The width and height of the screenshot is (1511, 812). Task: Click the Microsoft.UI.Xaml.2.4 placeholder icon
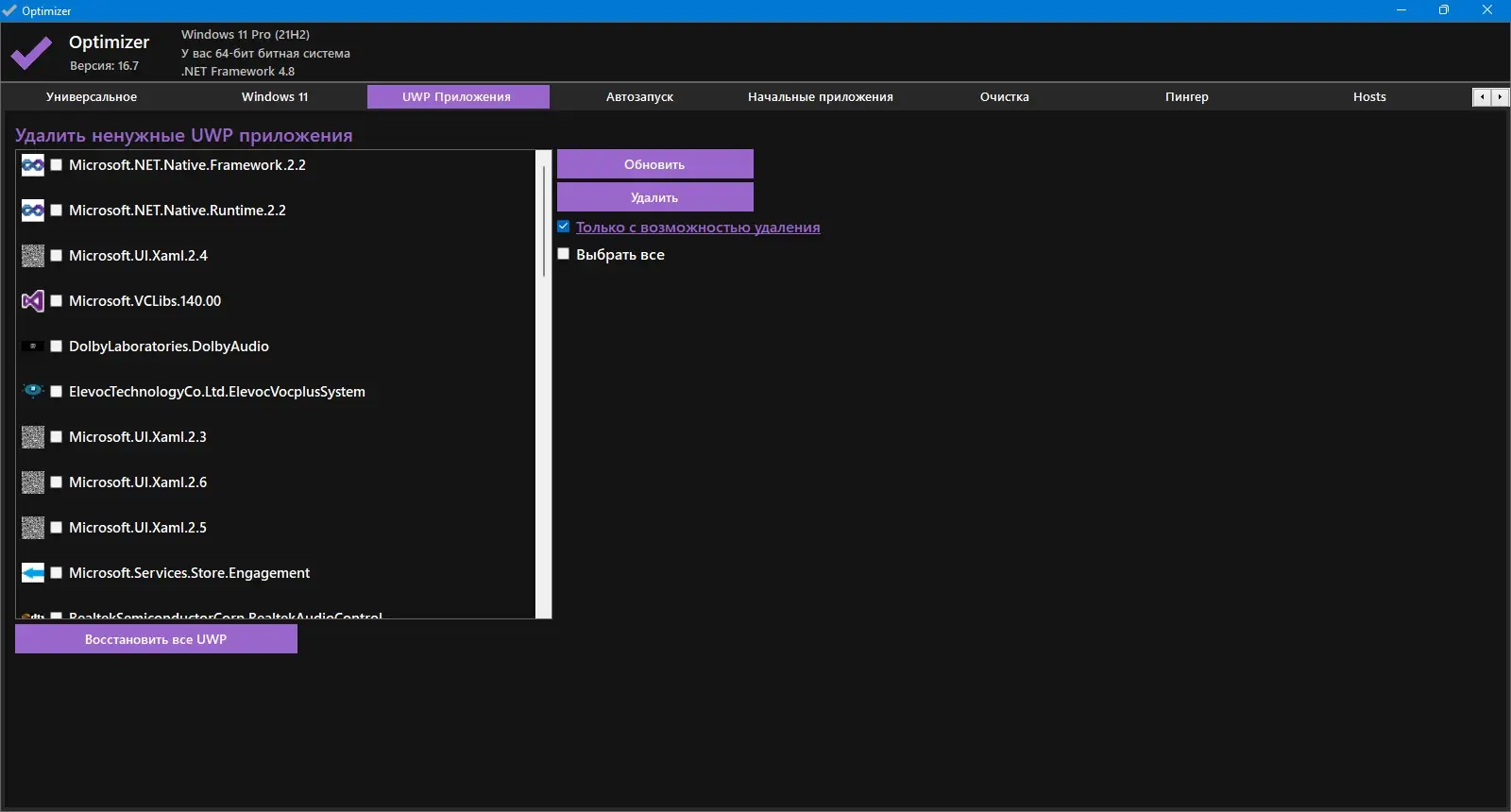pos(33,256)
